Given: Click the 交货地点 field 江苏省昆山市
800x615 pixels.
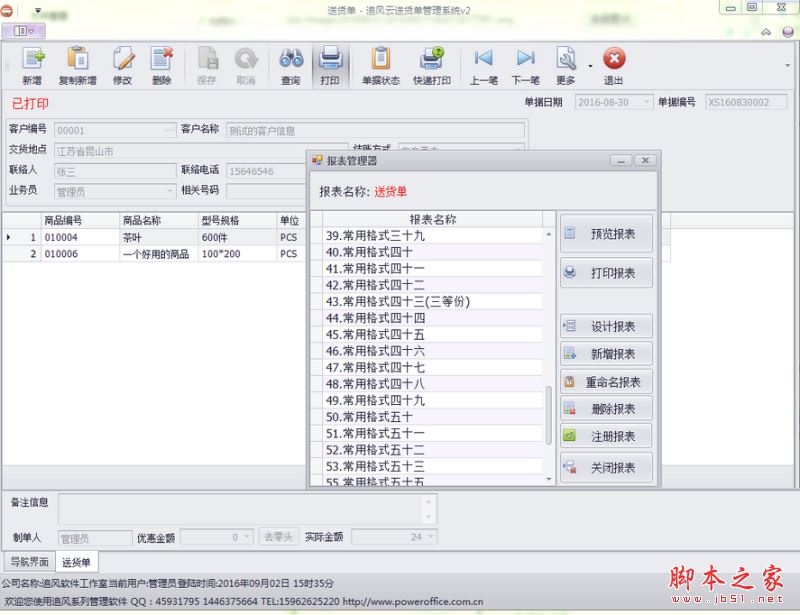Looking at the screenshot, I should coord(201,151).
